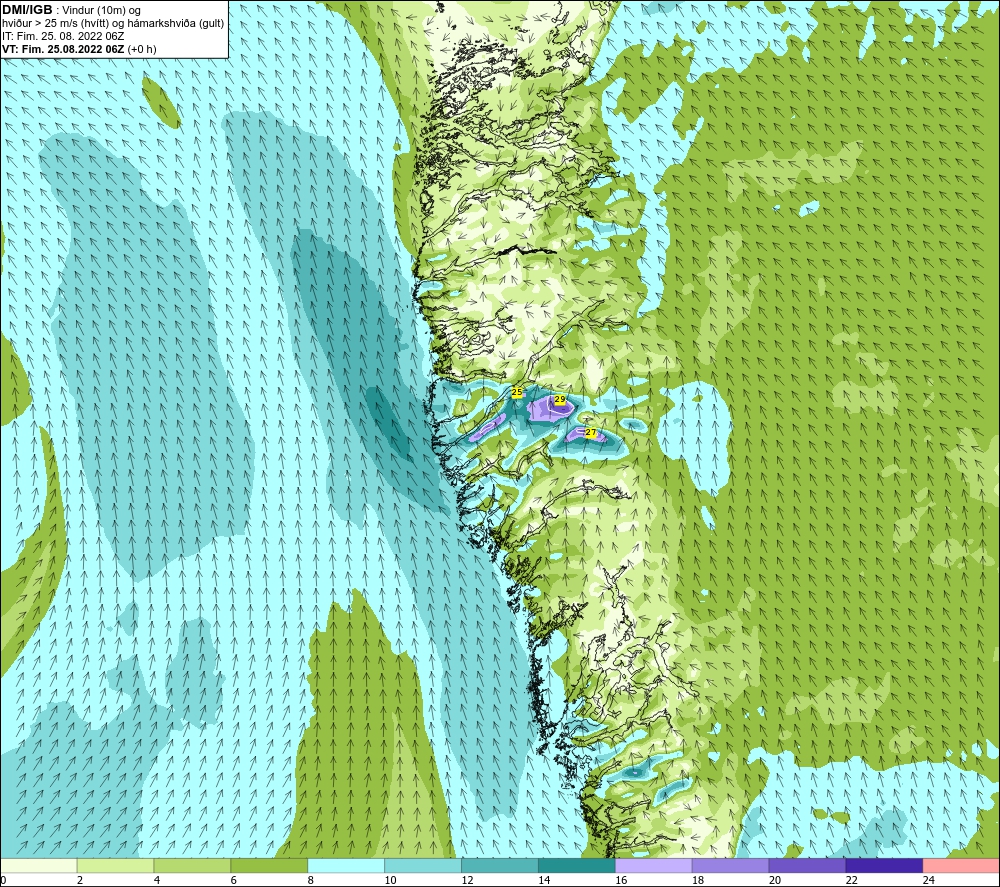Click the yellow gust label 25
This screenshot has height=887, width=1000.
click(x=517, y=392)
